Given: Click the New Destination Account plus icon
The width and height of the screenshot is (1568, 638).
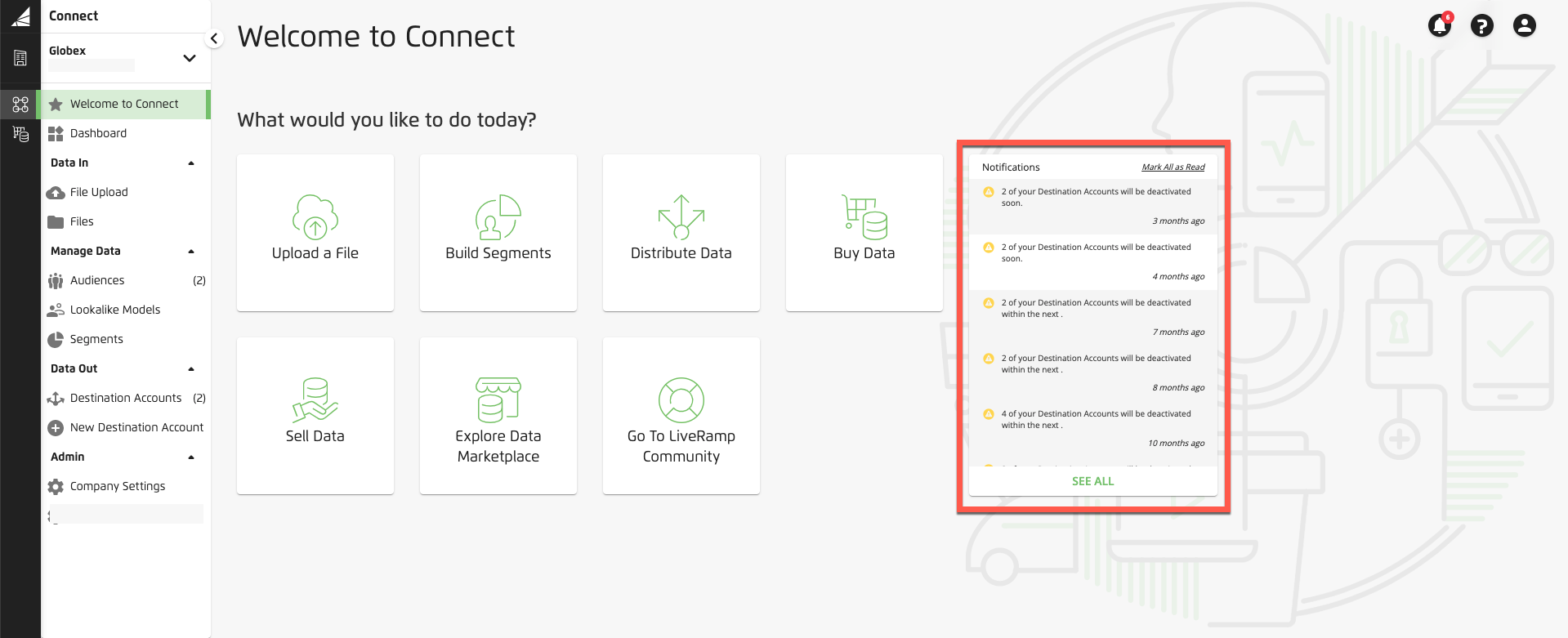Looking at the screenshot, I should pyautogui.click(x=56, y=427).
